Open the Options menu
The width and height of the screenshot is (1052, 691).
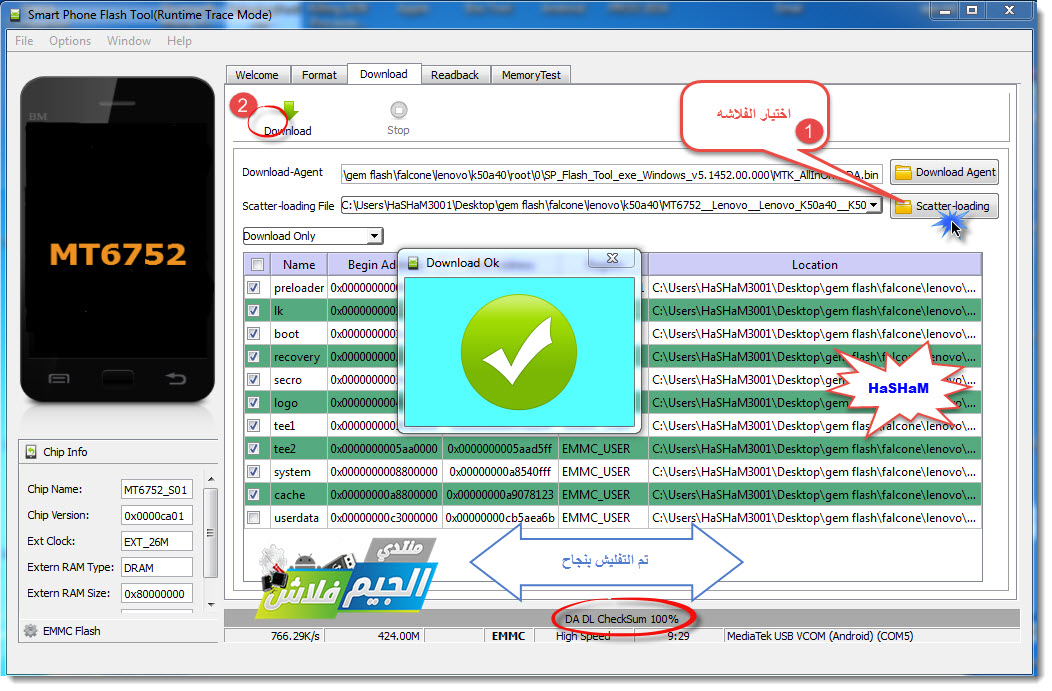point(70,41)
